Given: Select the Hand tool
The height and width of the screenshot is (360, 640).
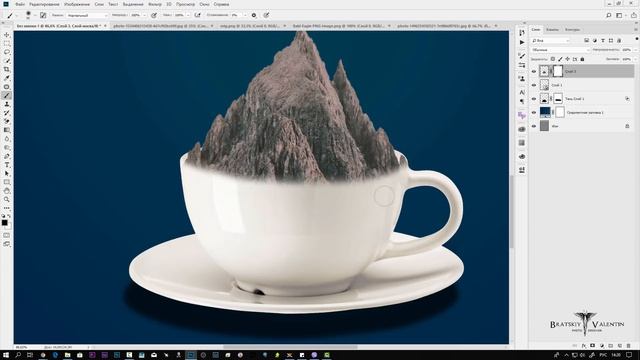Looking at the screenshot, I should (7, 191).
